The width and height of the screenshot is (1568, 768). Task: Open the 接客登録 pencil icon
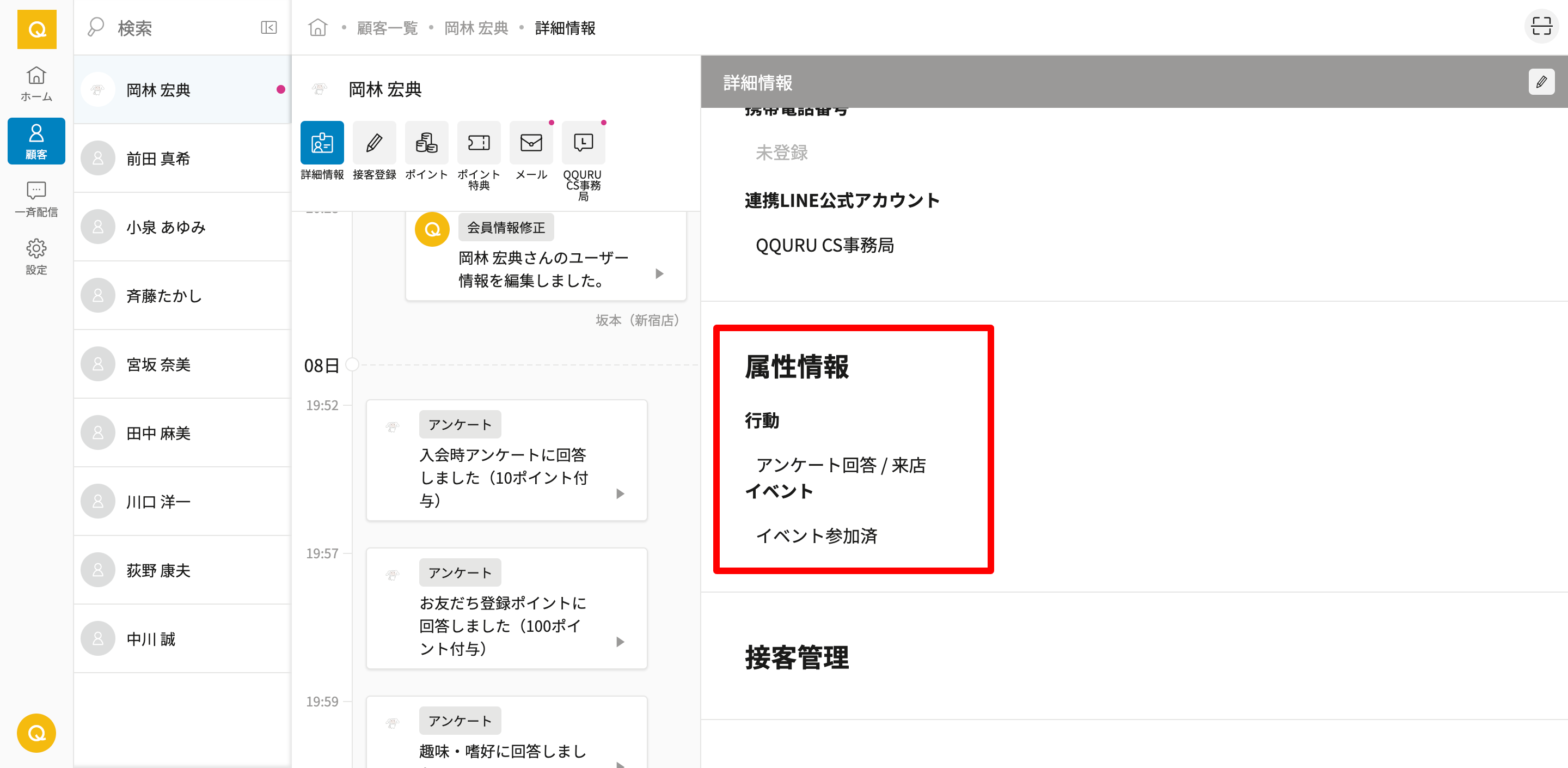(373, 143)
